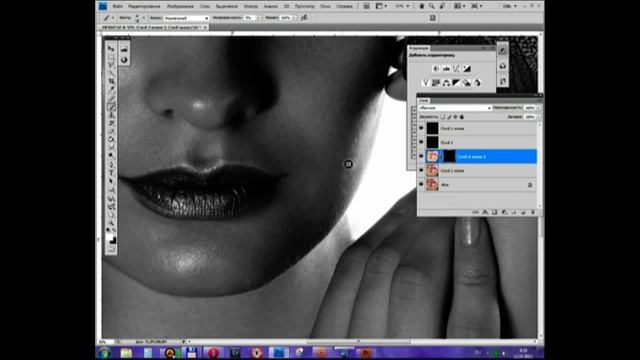Hide the selected blue-highlighted layer eye
This screenshot has width=640, height=360.
(x=421, y=156)
